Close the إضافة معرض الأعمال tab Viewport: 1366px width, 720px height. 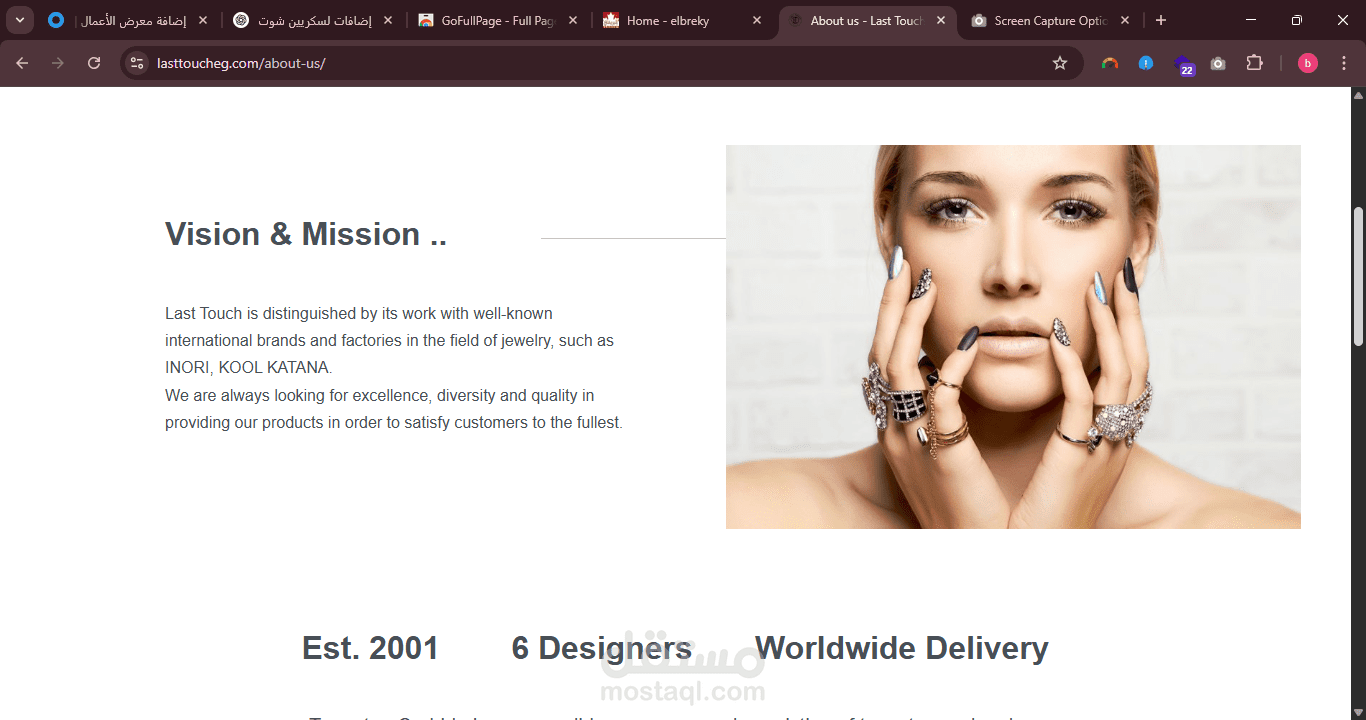click(203, 20)
